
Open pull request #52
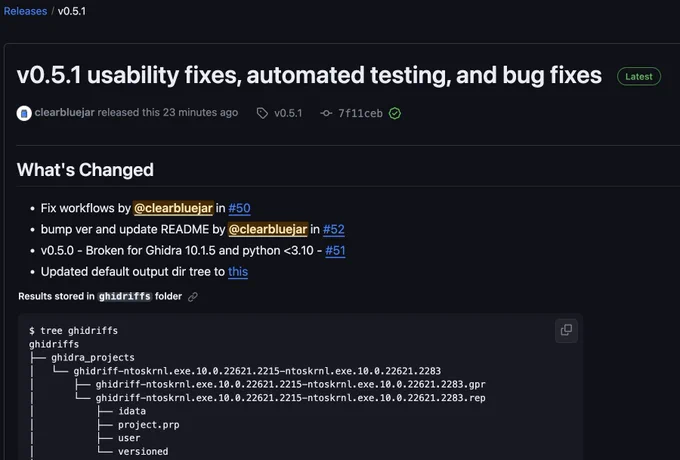tap(333, 229)
